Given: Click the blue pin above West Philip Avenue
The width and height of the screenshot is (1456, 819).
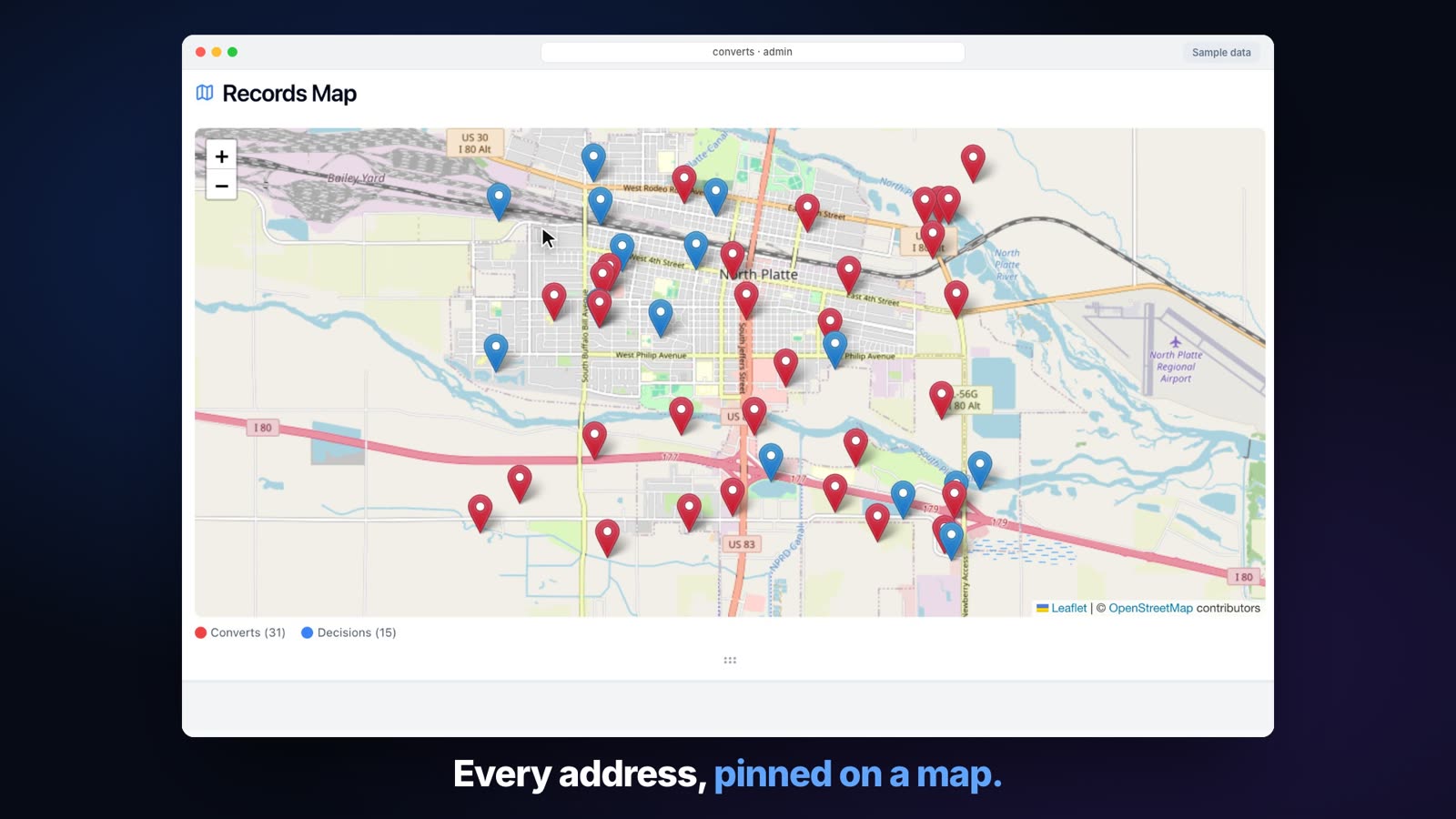Looking at the screenshot, I should (x=661, y=317).
